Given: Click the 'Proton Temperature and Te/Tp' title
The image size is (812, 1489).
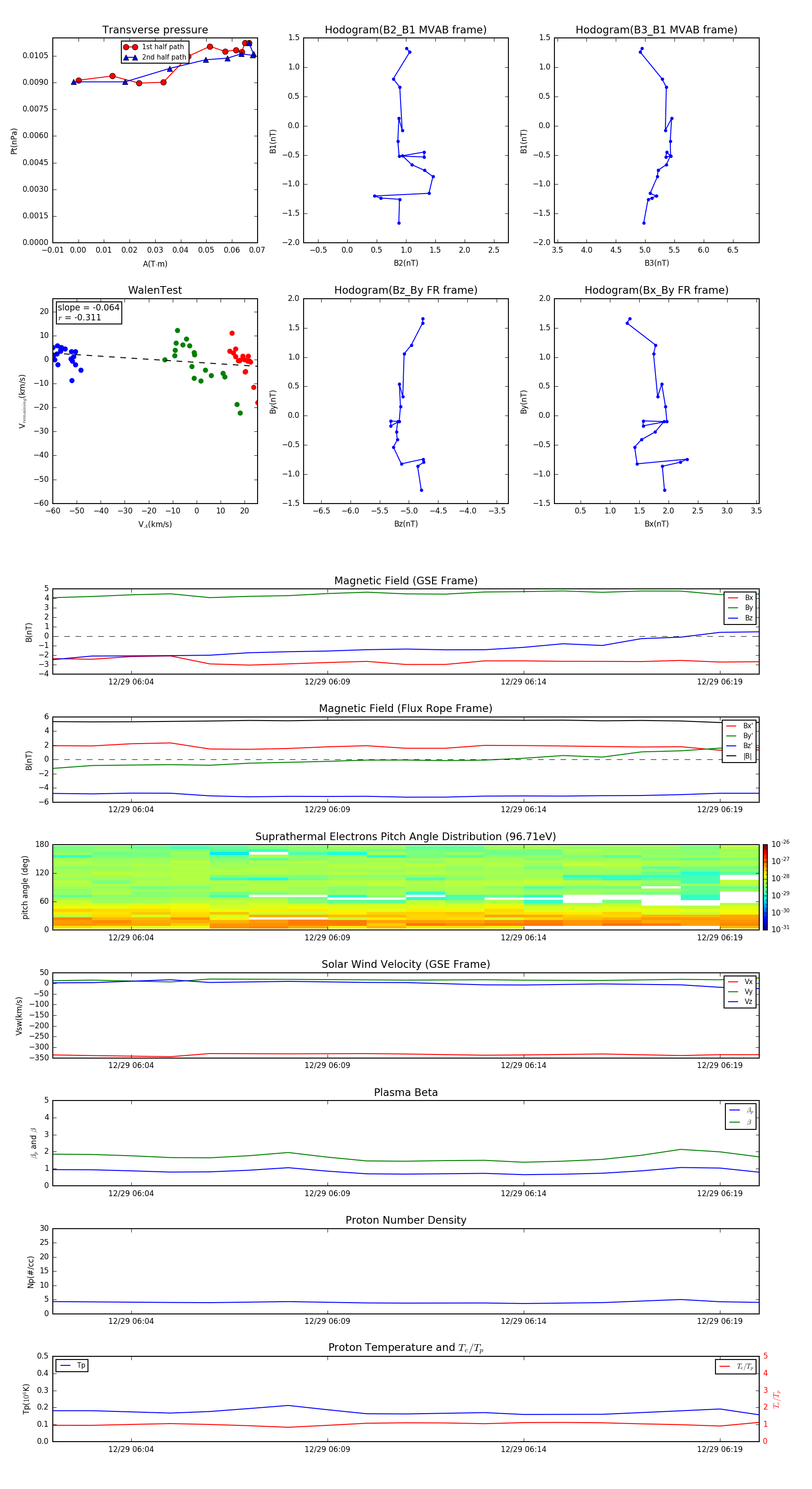Looking at the screenshot, I should 406,1348.
